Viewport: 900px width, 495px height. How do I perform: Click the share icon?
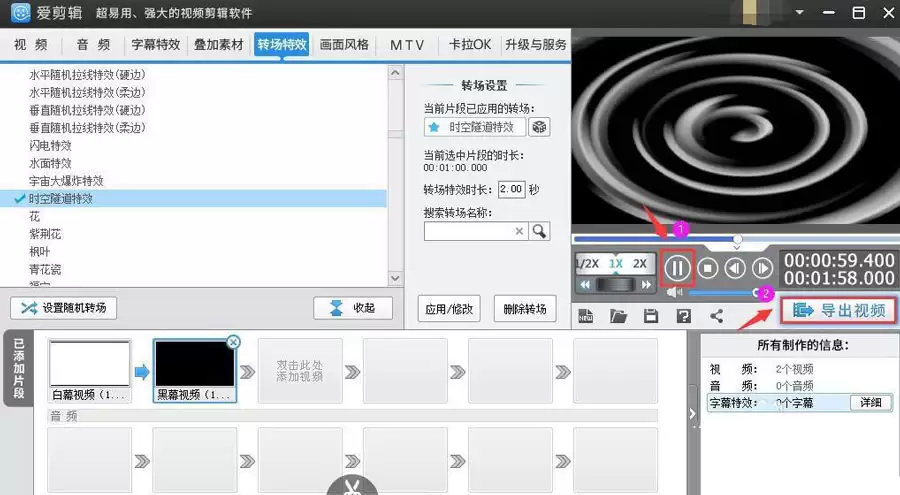716,316
